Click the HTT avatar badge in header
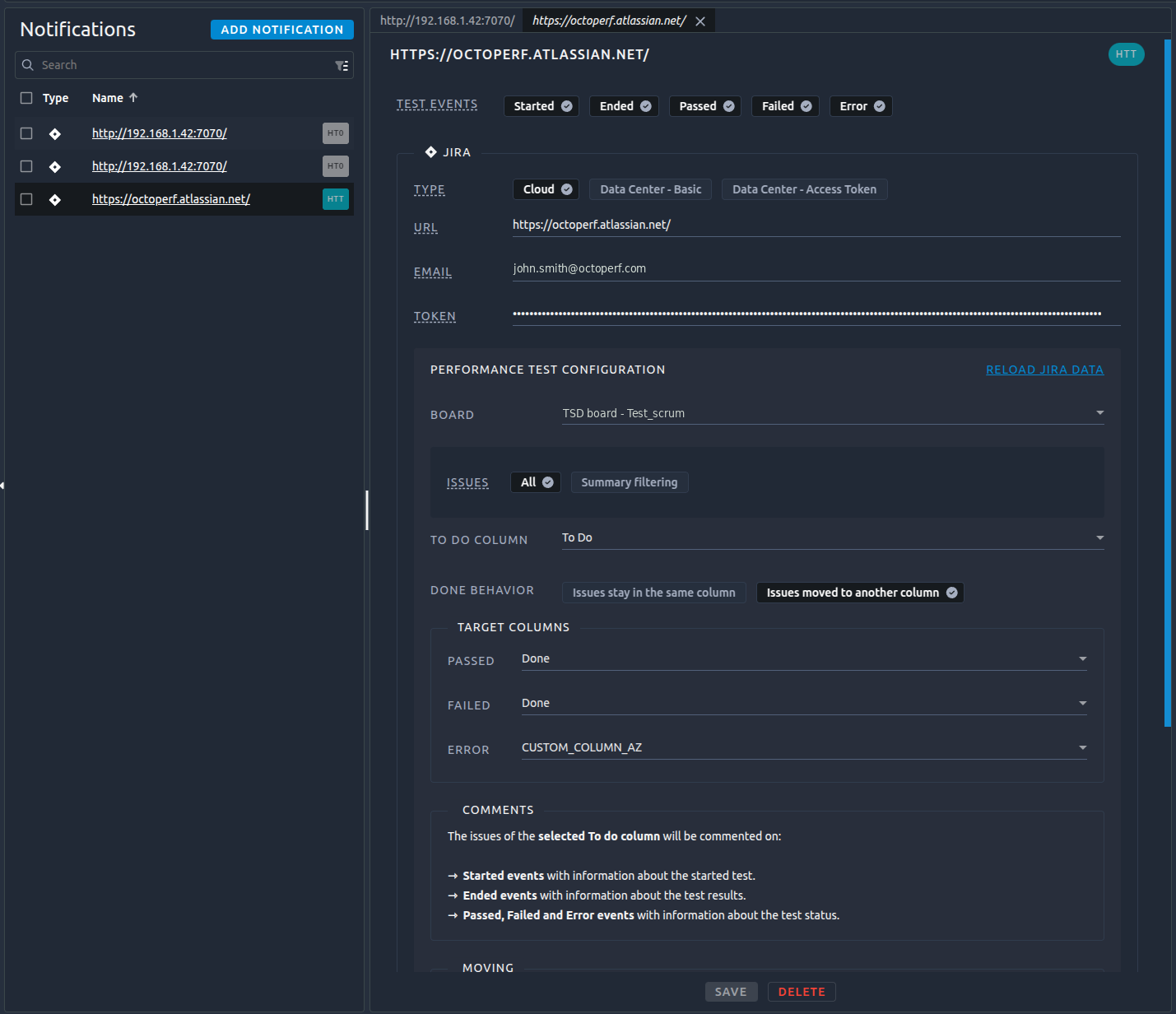The width and height of the screenshot is (1176, 1014). (1126, 54)
